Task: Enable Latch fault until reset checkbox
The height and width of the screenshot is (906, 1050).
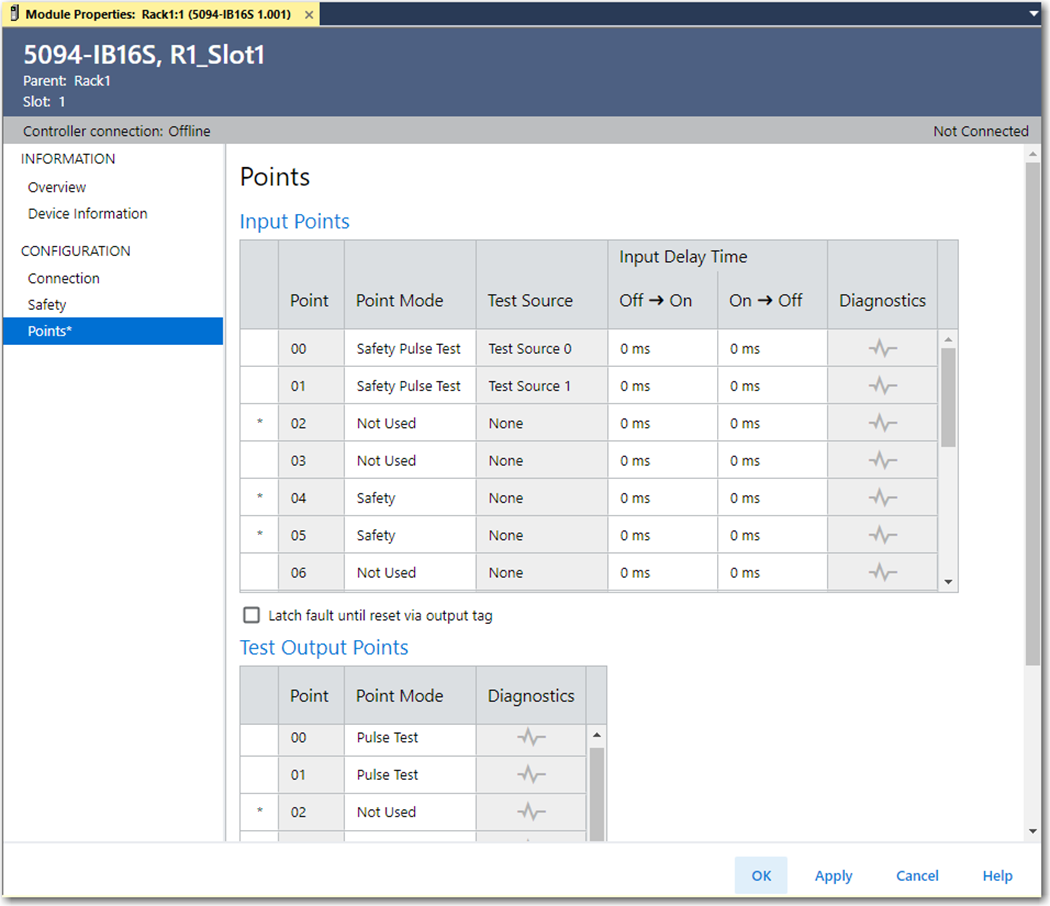Action: click(x=251, y=616)
